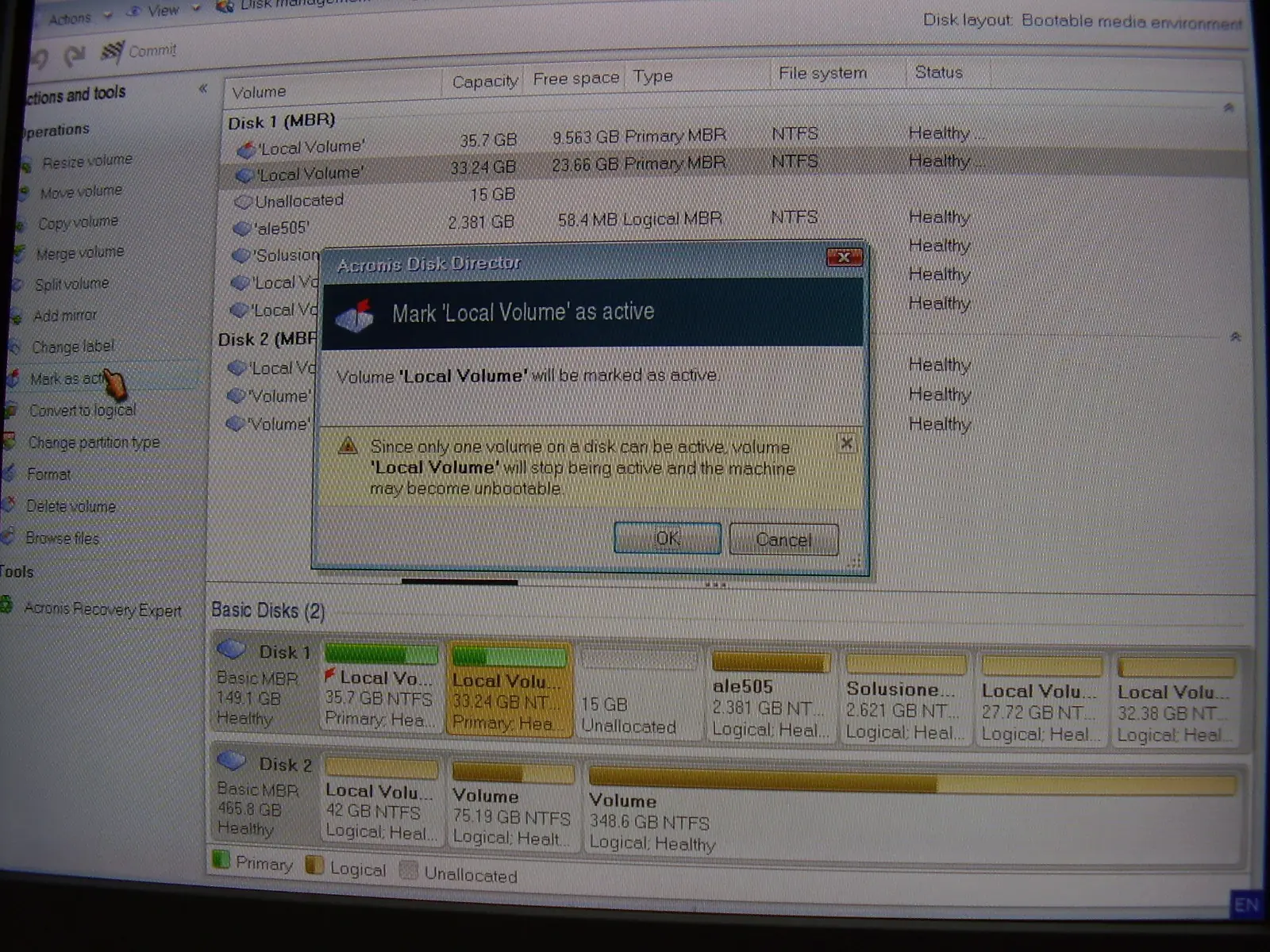Dismiss the yellow warning message
Image resolution: width=1270 pixels, height=952 pixels.
click(847, 443)
